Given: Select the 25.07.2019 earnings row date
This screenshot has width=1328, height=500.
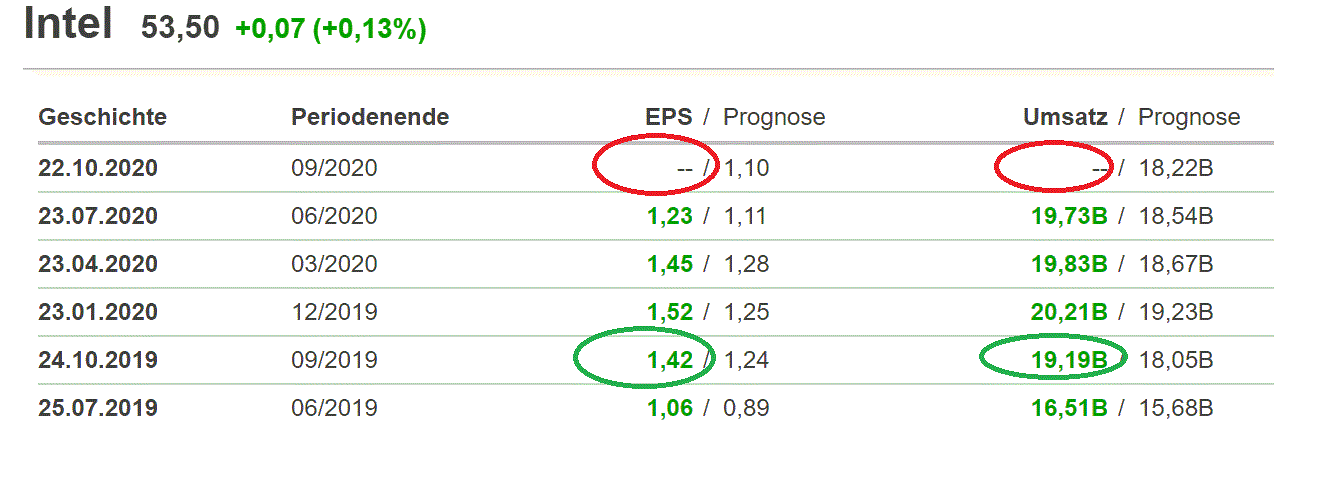Looking at the screenshot, I should 98,408.
